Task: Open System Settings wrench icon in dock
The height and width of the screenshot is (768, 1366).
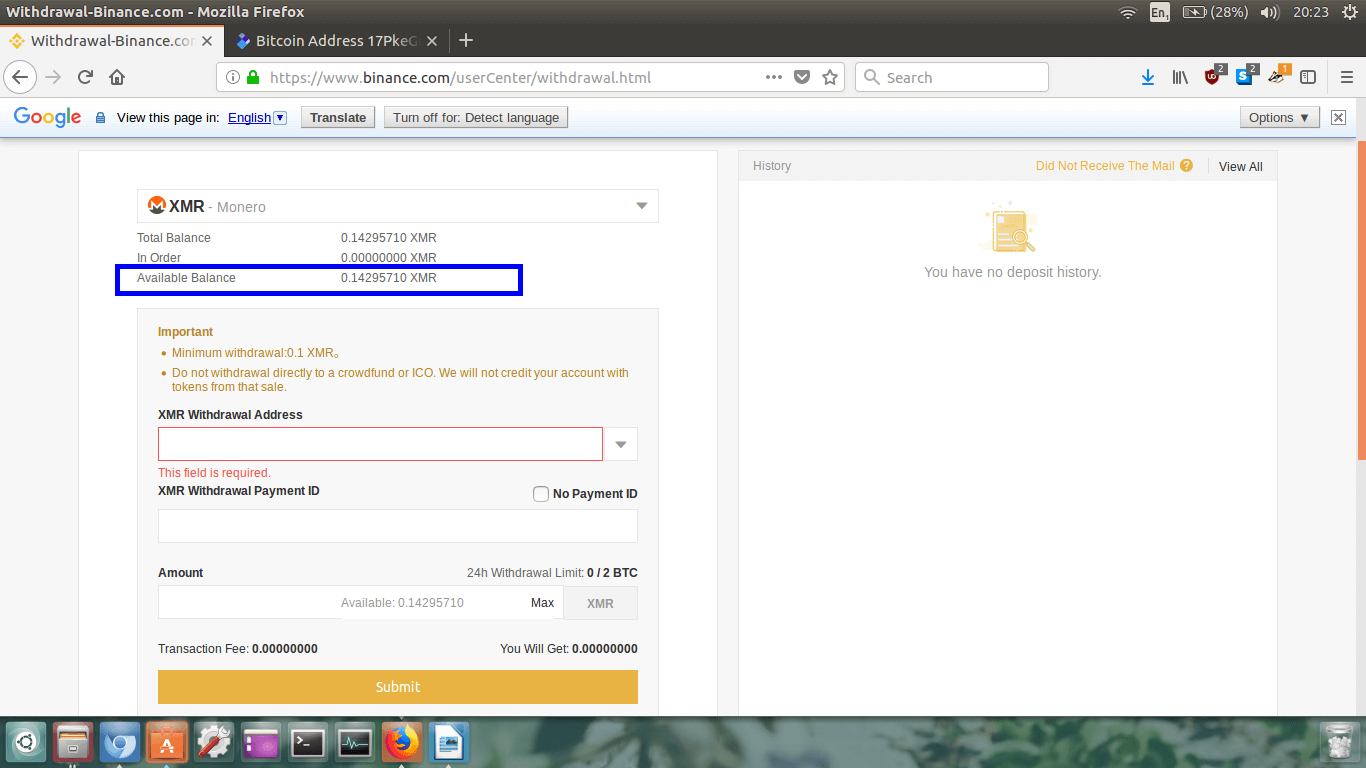Action: click(x=214, y=743)
